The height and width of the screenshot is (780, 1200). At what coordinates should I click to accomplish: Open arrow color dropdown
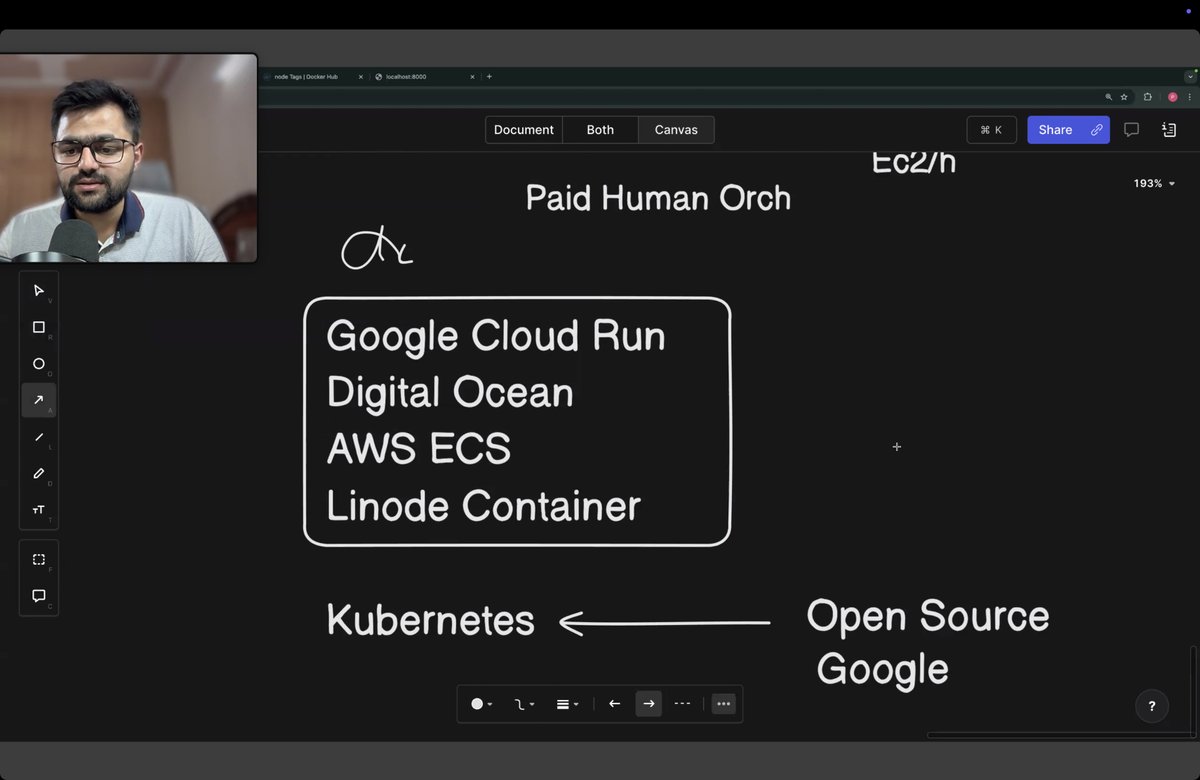(x=482, y=704)
